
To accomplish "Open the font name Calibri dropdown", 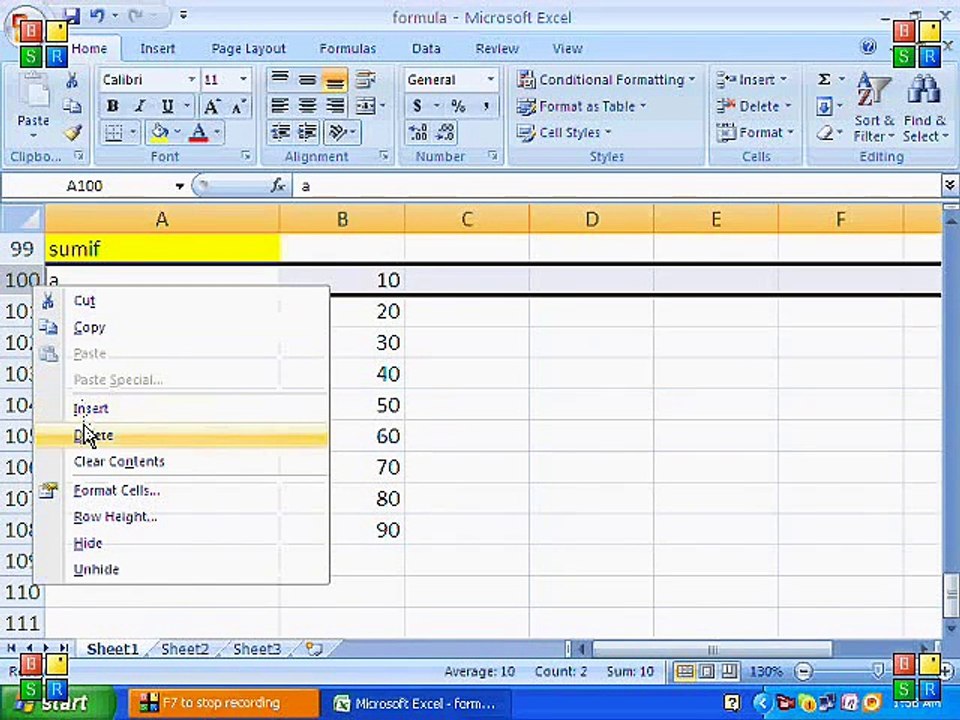I will pyautogui.click(x=192, y=80).
